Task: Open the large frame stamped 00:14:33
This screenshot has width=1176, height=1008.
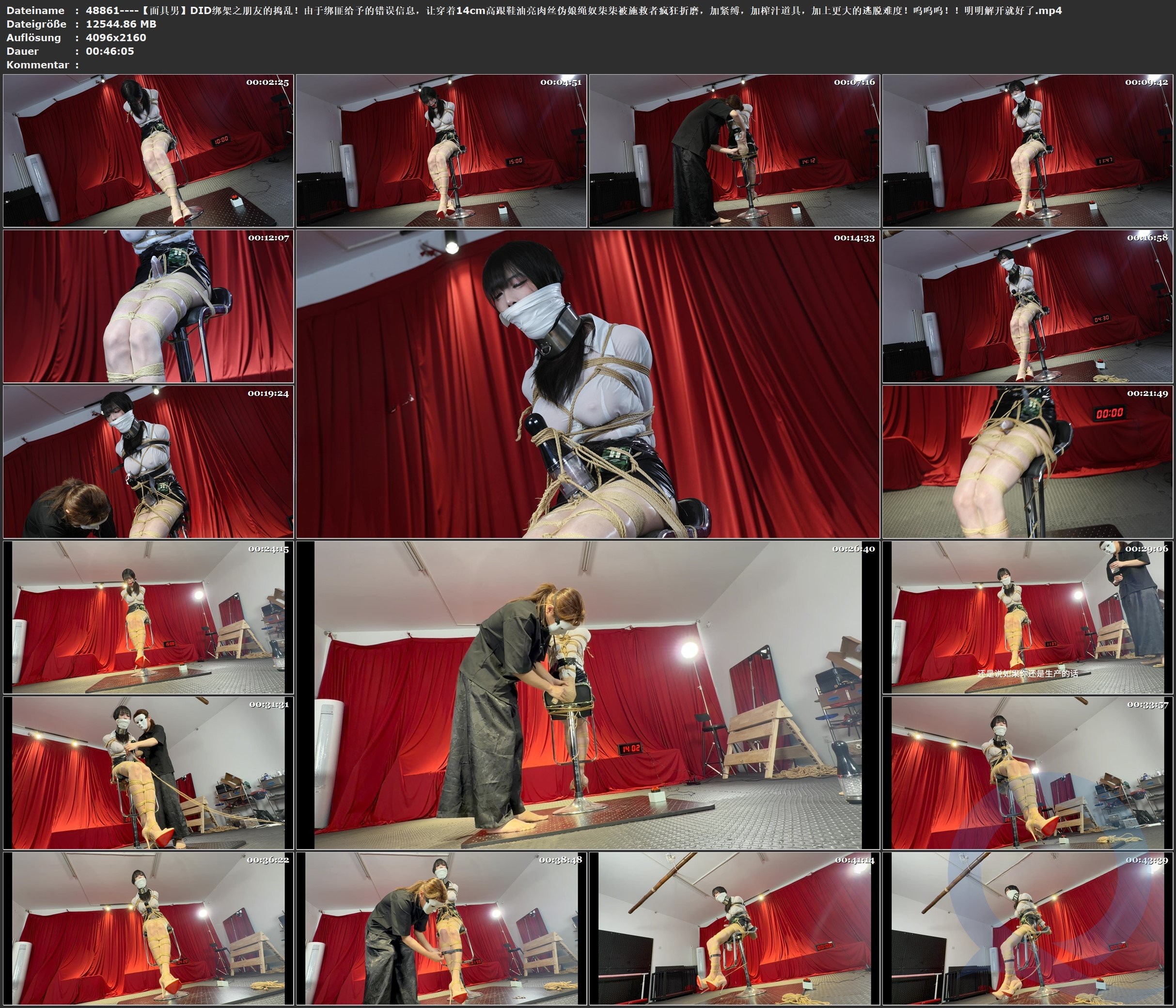Action: [588, 384]
